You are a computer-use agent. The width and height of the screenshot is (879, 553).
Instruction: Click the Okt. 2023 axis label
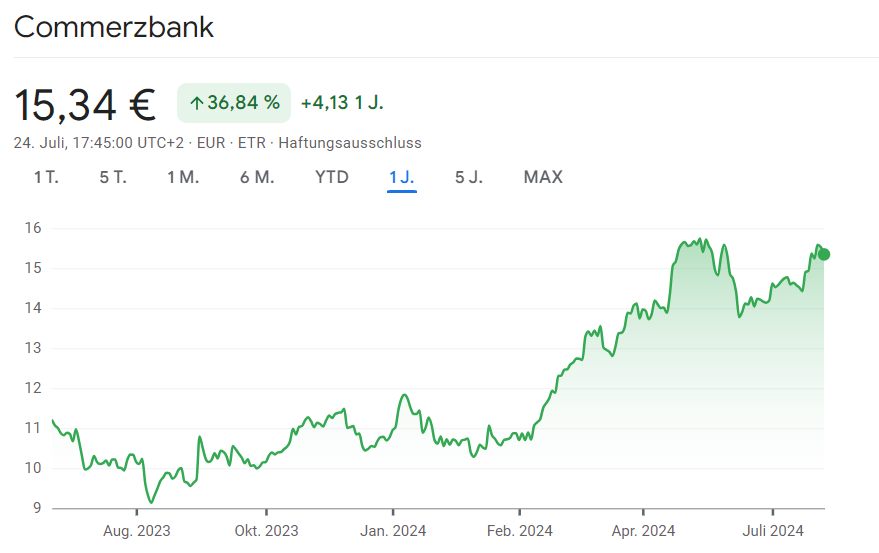(266, 531)
